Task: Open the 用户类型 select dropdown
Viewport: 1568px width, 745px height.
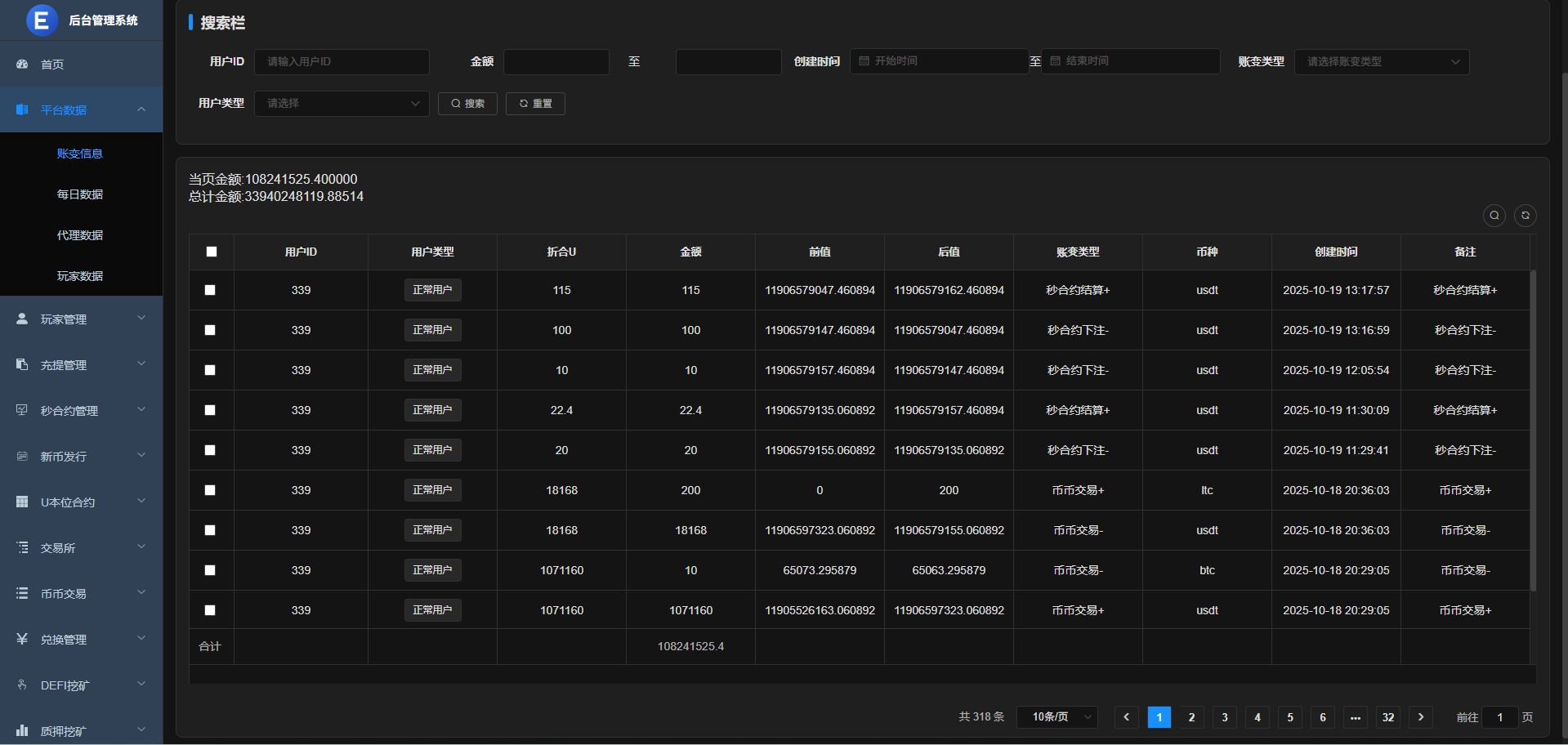Action: [x=342, y=104]
